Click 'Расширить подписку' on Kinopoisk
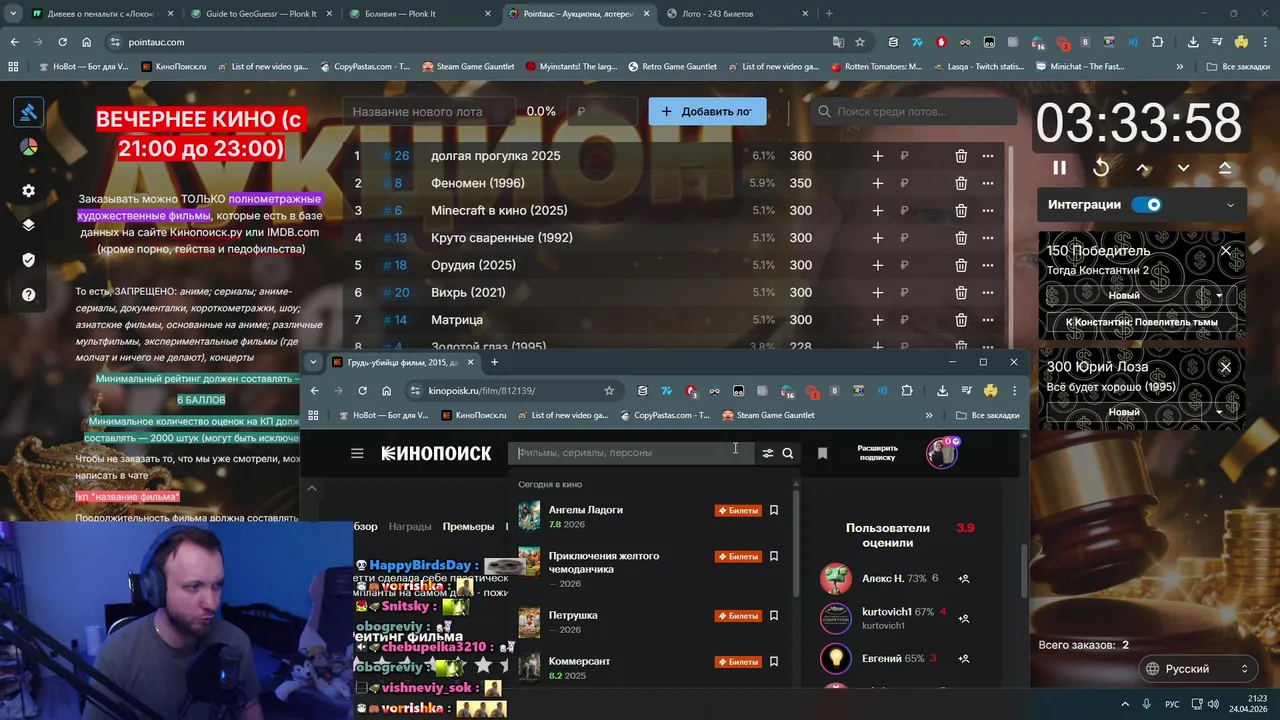1280x720 pixels. coord(878,453)
